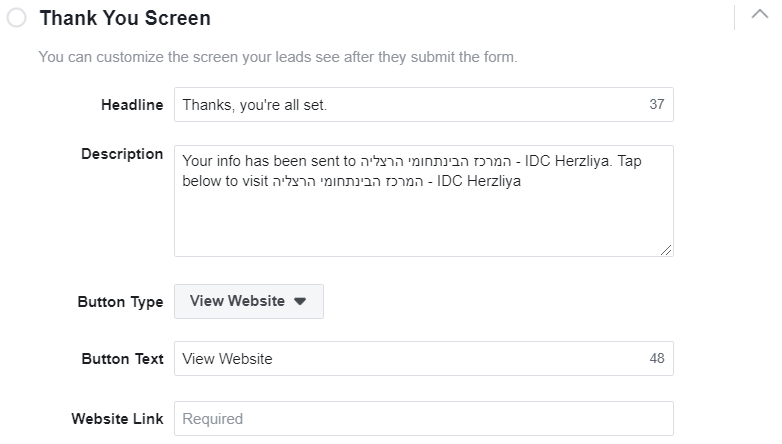Click the Headline label
The width and height of the screenshot is (782, 444).
(x=132, y=105)
